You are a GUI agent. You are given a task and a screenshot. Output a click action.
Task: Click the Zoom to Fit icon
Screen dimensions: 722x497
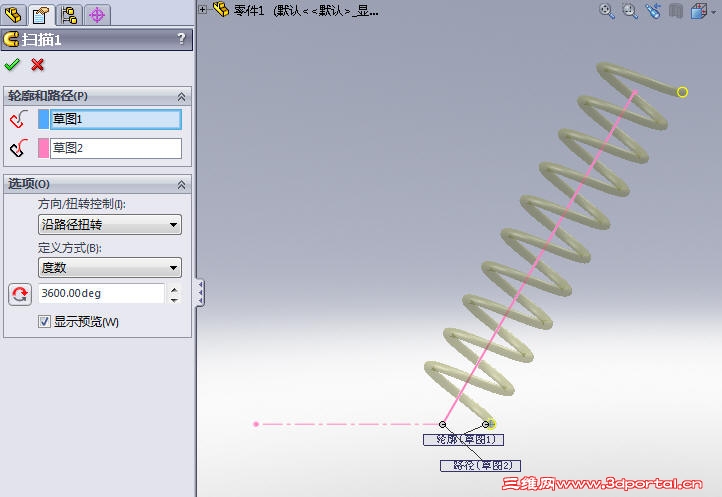tap(607, 11)
